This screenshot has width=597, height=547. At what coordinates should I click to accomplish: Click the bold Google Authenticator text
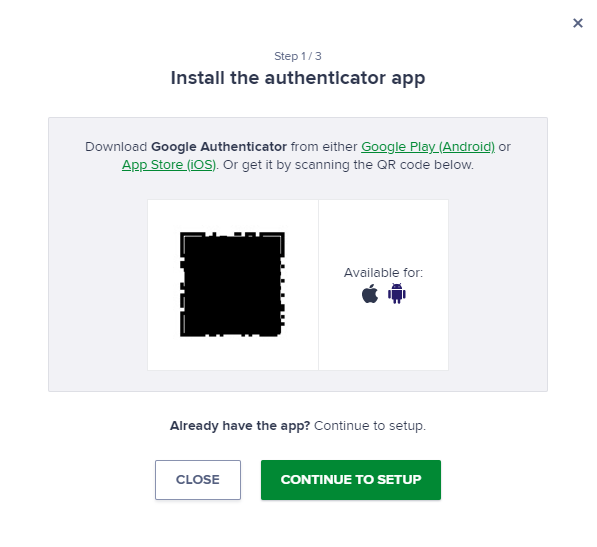(x=219, y=147)
